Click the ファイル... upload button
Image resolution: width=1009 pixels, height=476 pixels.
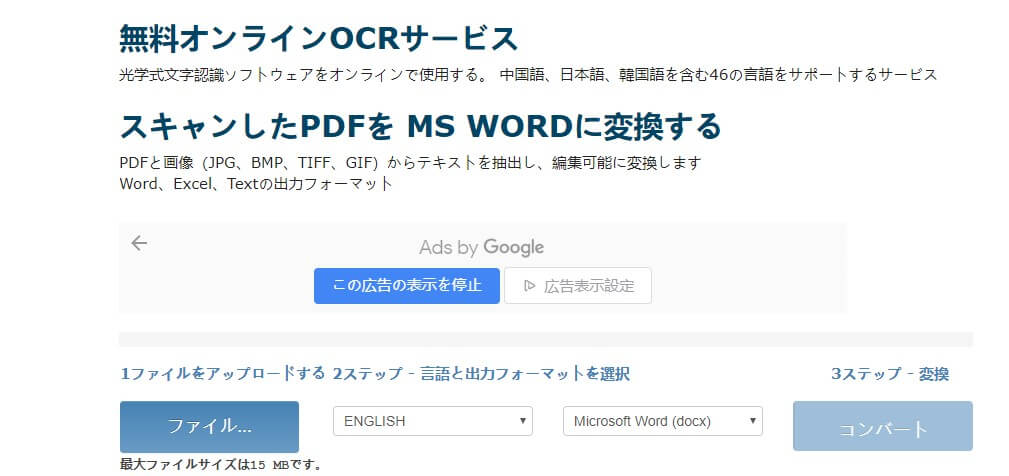[x=209, y=426]
